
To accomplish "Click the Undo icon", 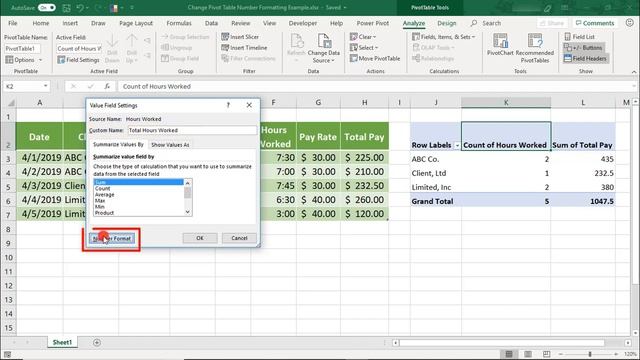I will click(x=80, y=8).
